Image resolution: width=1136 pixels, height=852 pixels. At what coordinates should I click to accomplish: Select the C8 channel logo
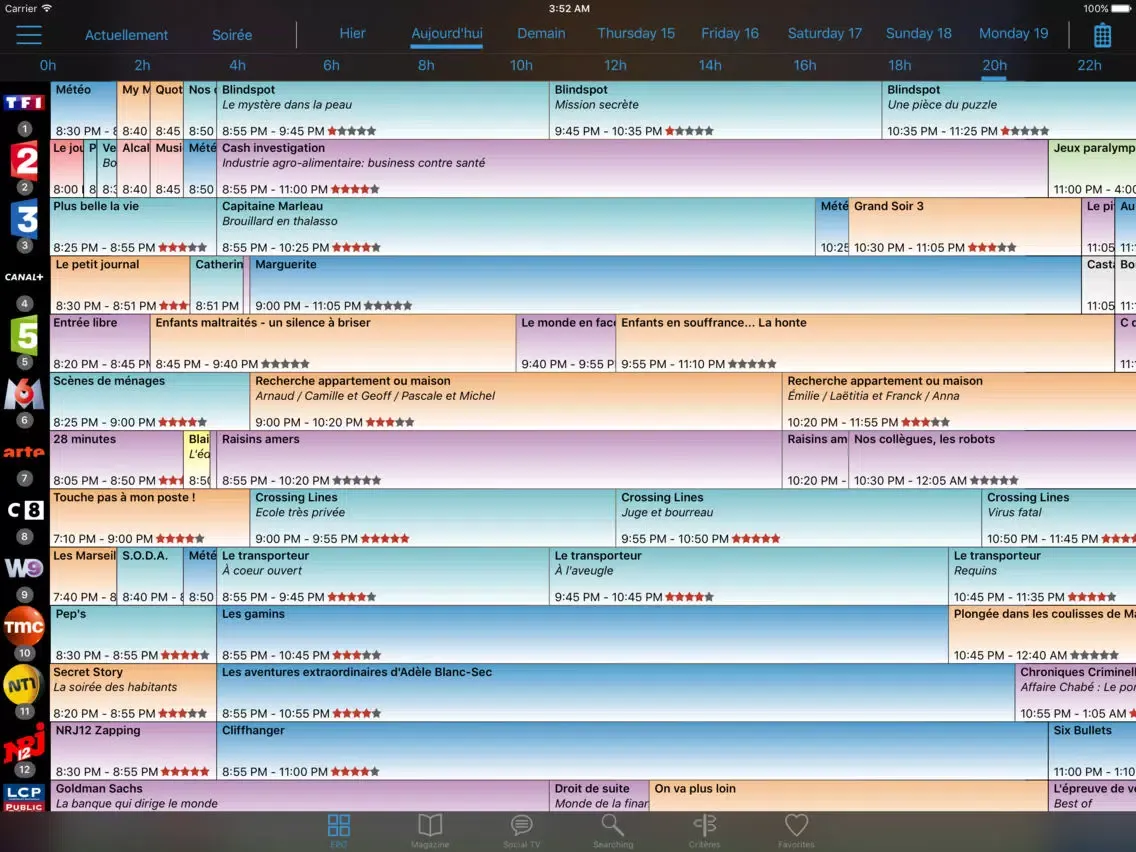pos(25,510)
